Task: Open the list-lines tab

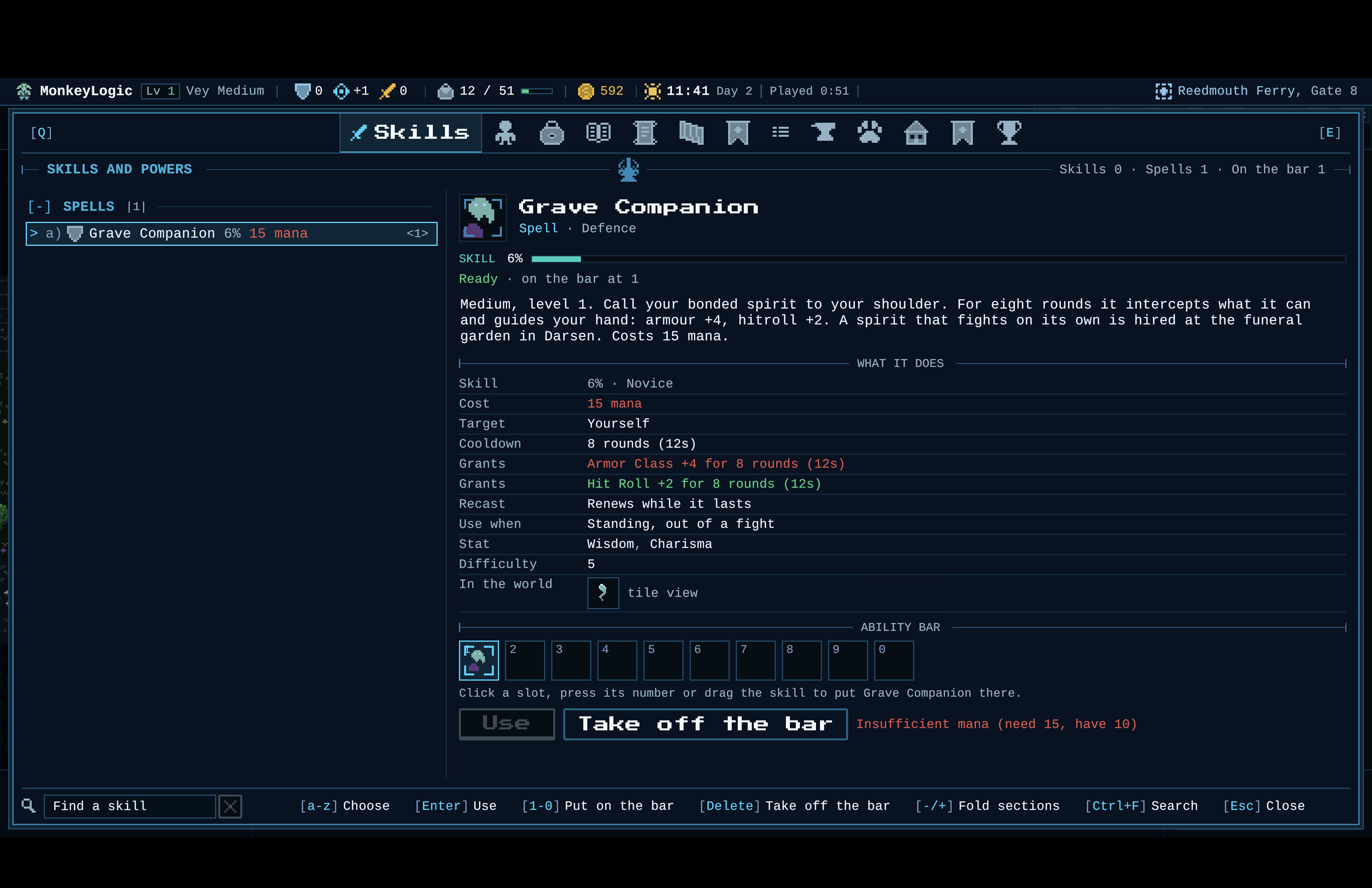Action: pyautogui.click(x=781, y=132)
